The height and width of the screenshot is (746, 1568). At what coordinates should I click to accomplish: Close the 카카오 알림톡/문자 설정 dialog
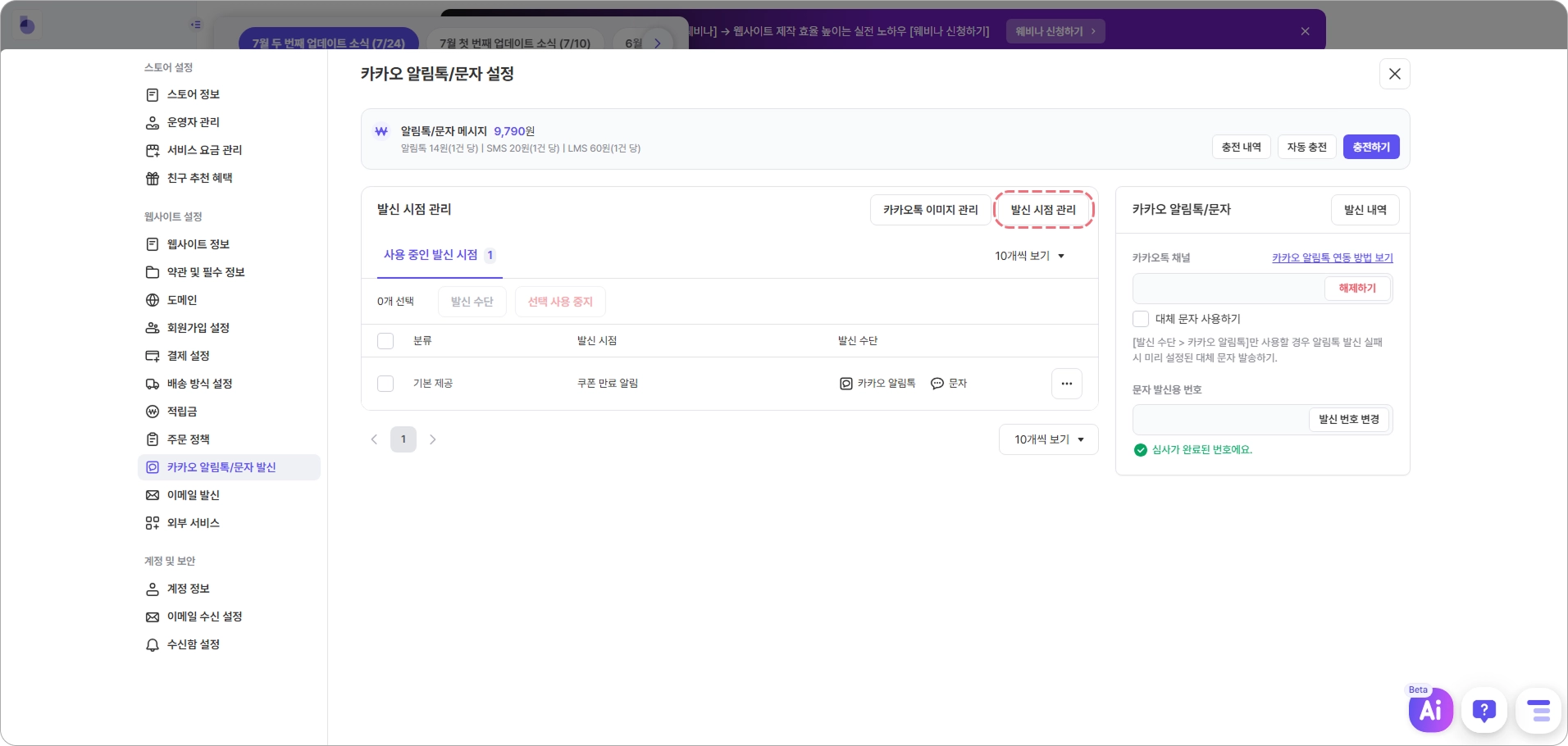tap(1394, 74)
